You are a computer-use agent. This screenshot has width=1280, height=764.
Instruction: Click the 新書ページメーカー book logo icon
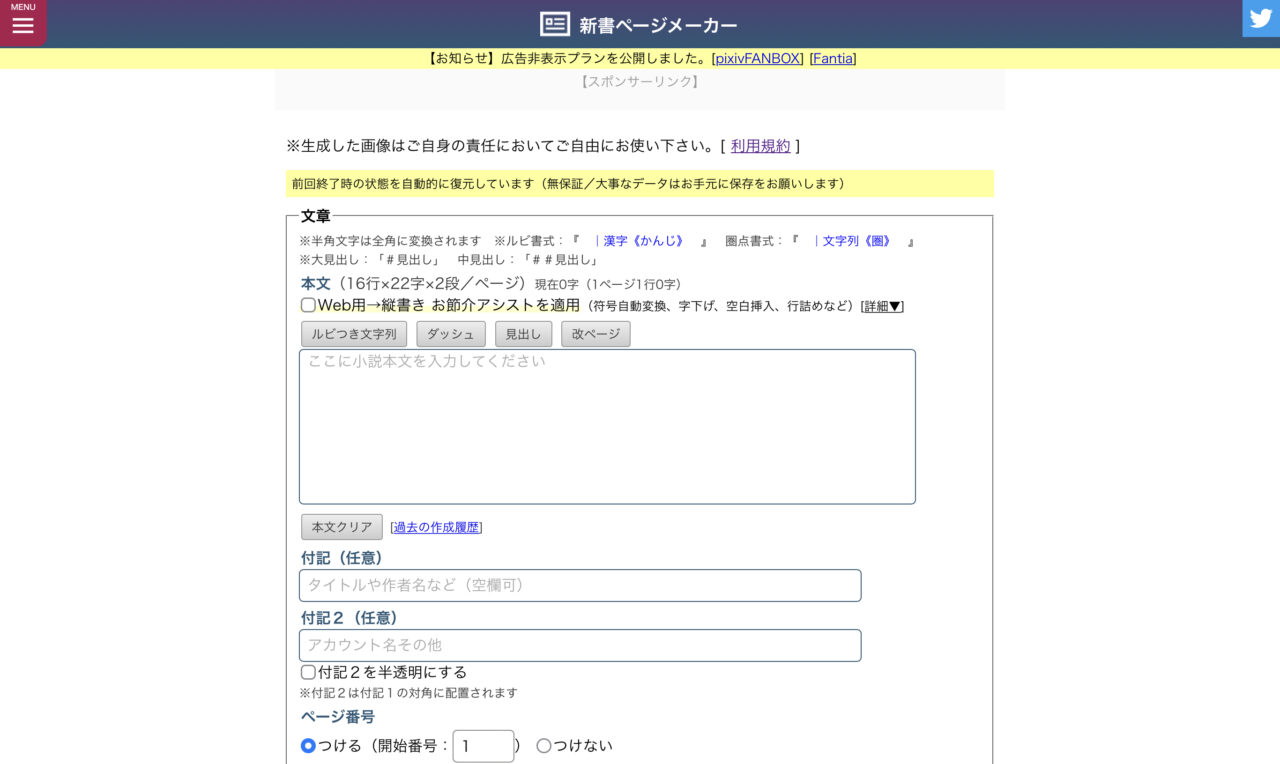pyautogui.click(x=554, y=23)
